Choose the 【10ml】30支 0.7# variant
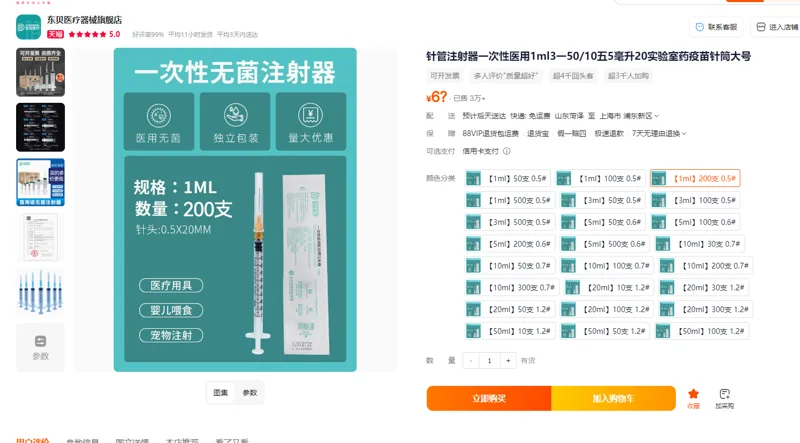This screenshot has width=800, height=443. point(699,244)
